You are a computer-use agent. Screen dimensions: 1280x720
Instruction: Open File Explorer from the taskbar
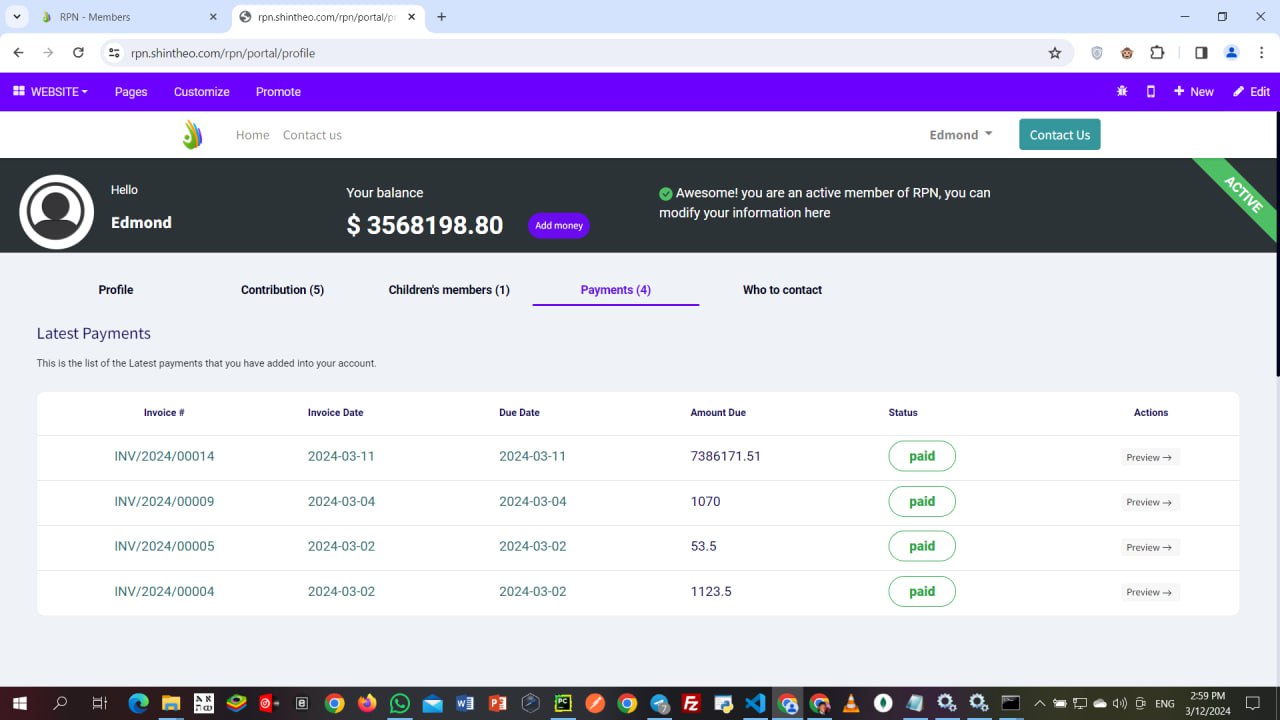point(171,703)
